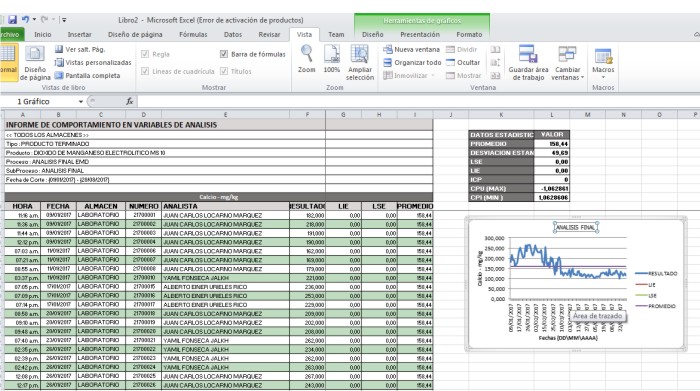Click Mostrar window button

point(463,75)
